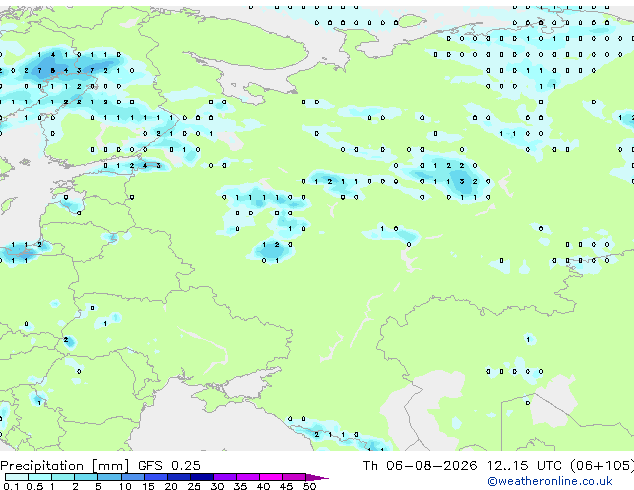The image size is (634, 490).
Task: Select the 40–45 mm magenta legend swatch
Action: [271, 477]
